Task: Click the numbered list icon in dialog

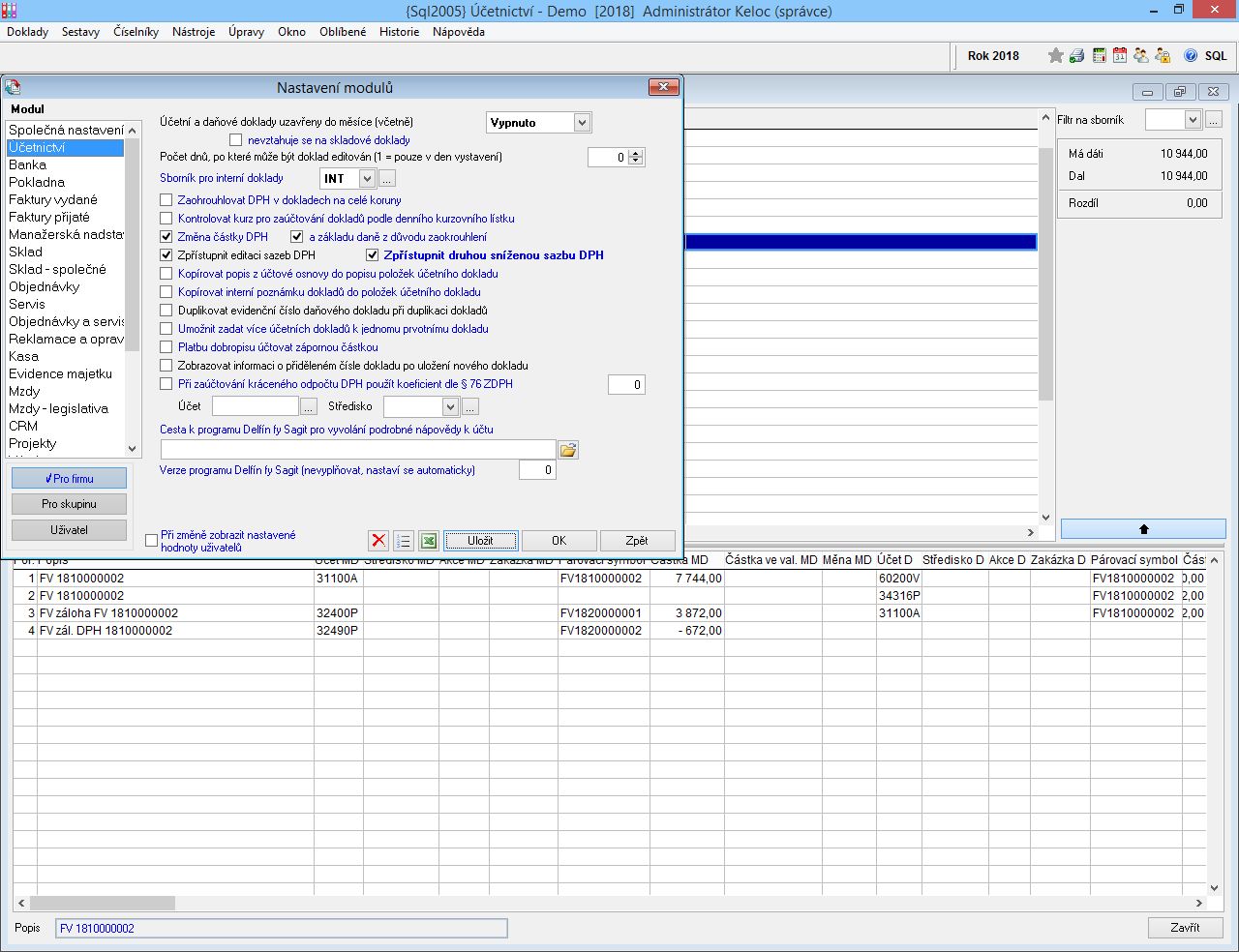Action: coord(404,541)
